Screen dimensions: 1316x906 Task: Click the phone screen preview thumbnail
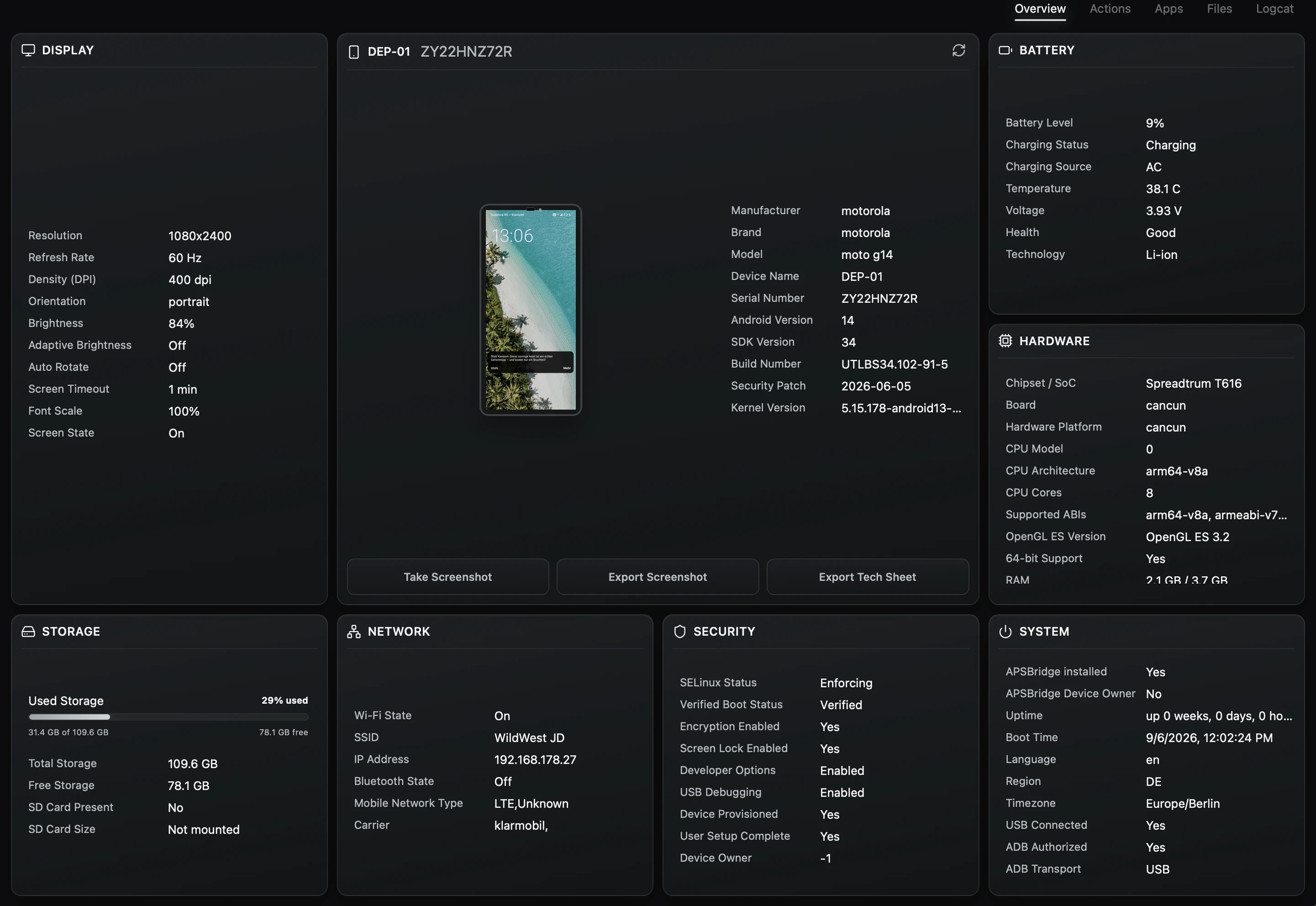pos(531,310)
